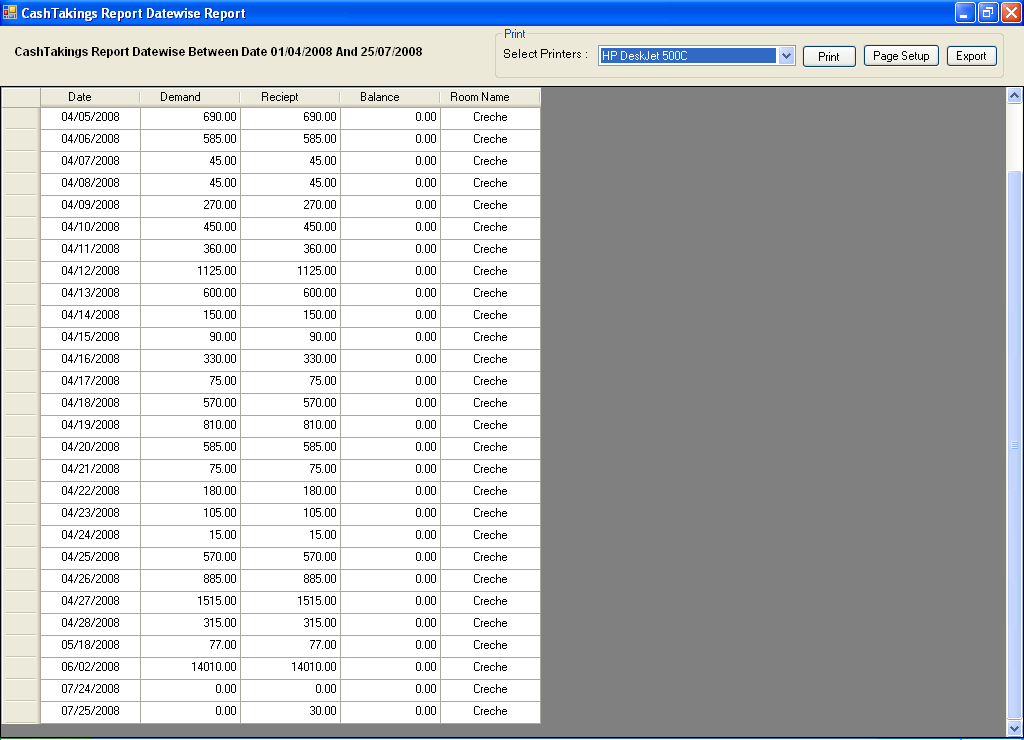The image size is (1024, 740).
Task: Select date cell 04/14/2008
Action: [90, 315]
